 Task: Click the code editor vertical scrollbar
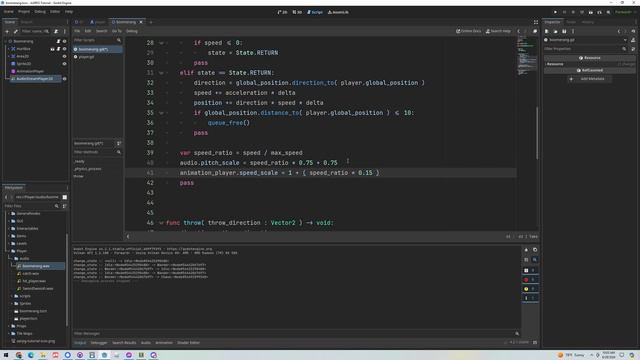[537, 133]
